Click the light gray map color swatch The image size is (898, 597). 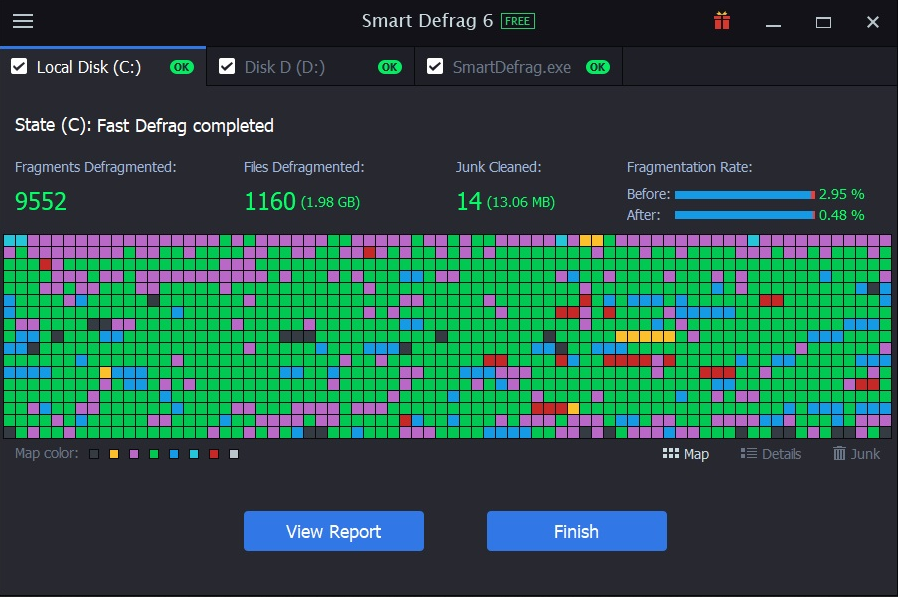pos(234,454)
